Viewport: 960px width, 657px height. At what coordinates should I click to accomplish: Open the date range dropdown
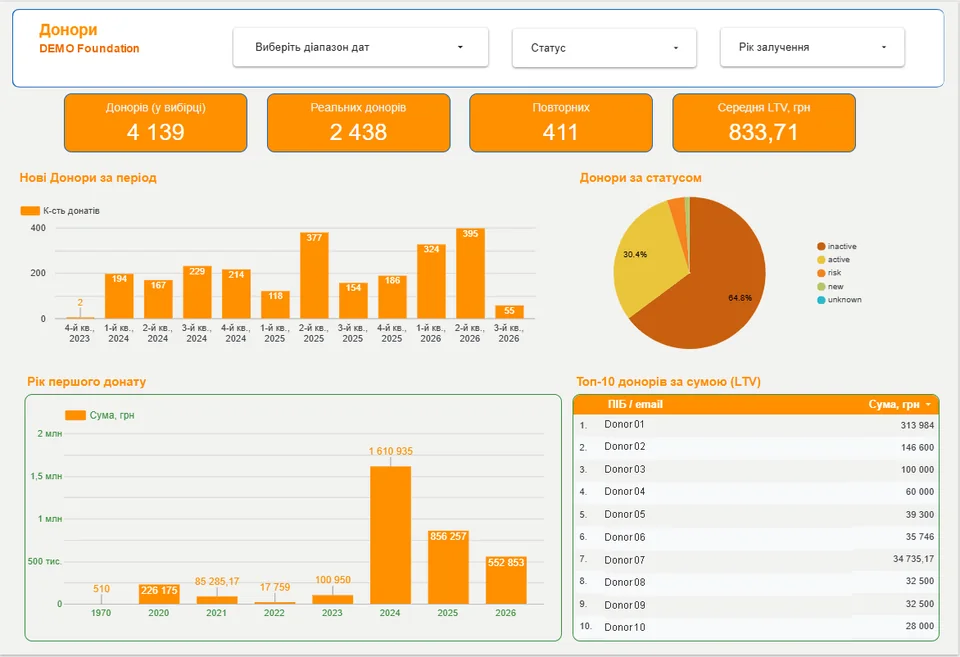point(360,47)
